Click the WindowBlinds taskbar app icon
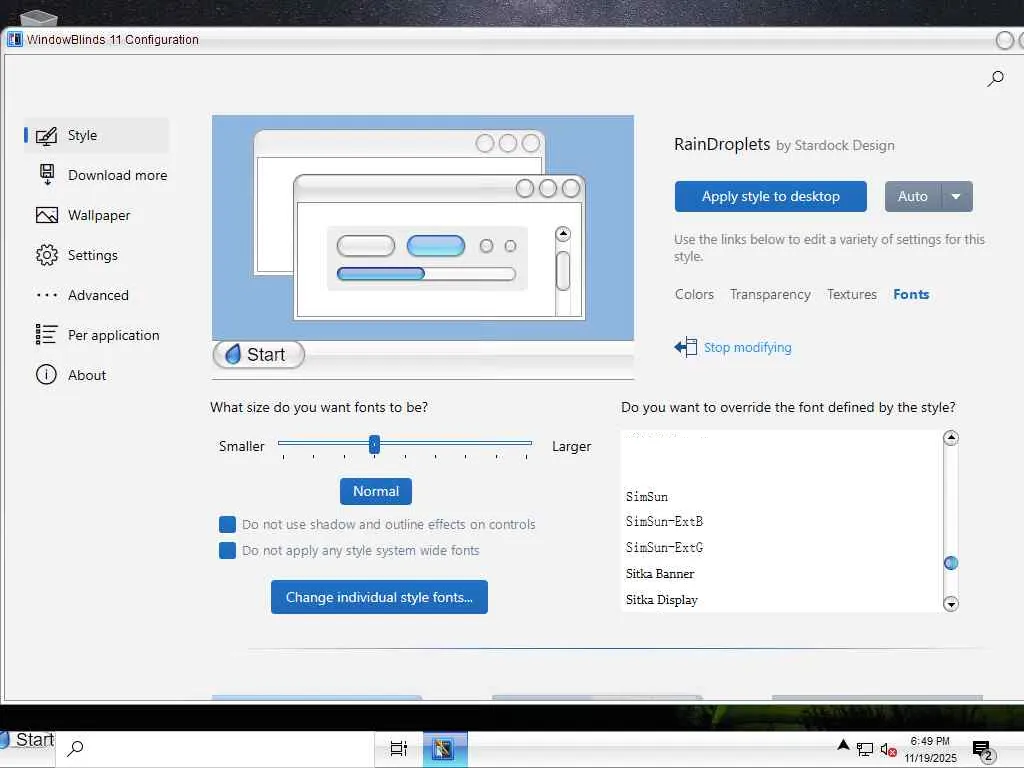The image size is (1024, 768). [x=444, y=748]
